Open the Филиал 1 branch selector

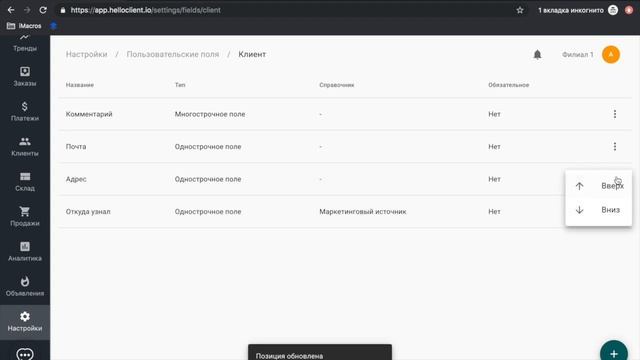tap(578, 54)
